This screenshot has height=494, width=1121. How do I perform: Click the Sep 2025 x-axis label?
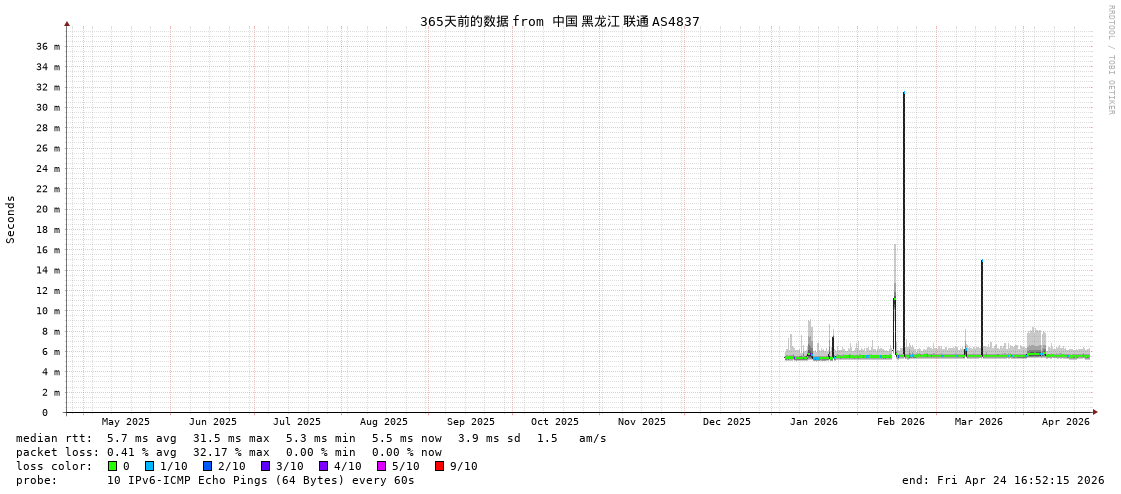pyautogui.click(x=470, y=422)
